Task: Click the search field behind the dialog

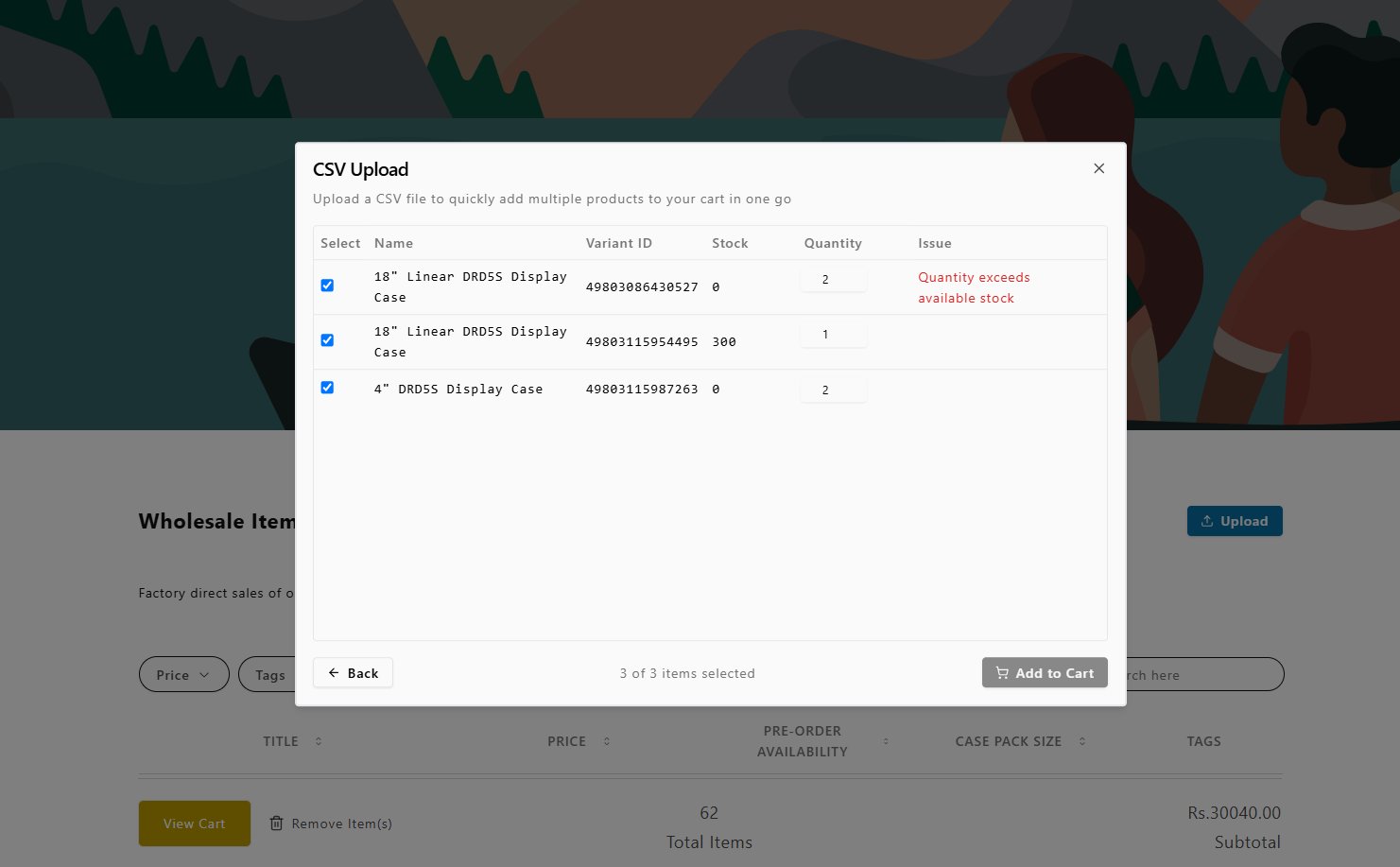Action: [x=1205, y=674]
